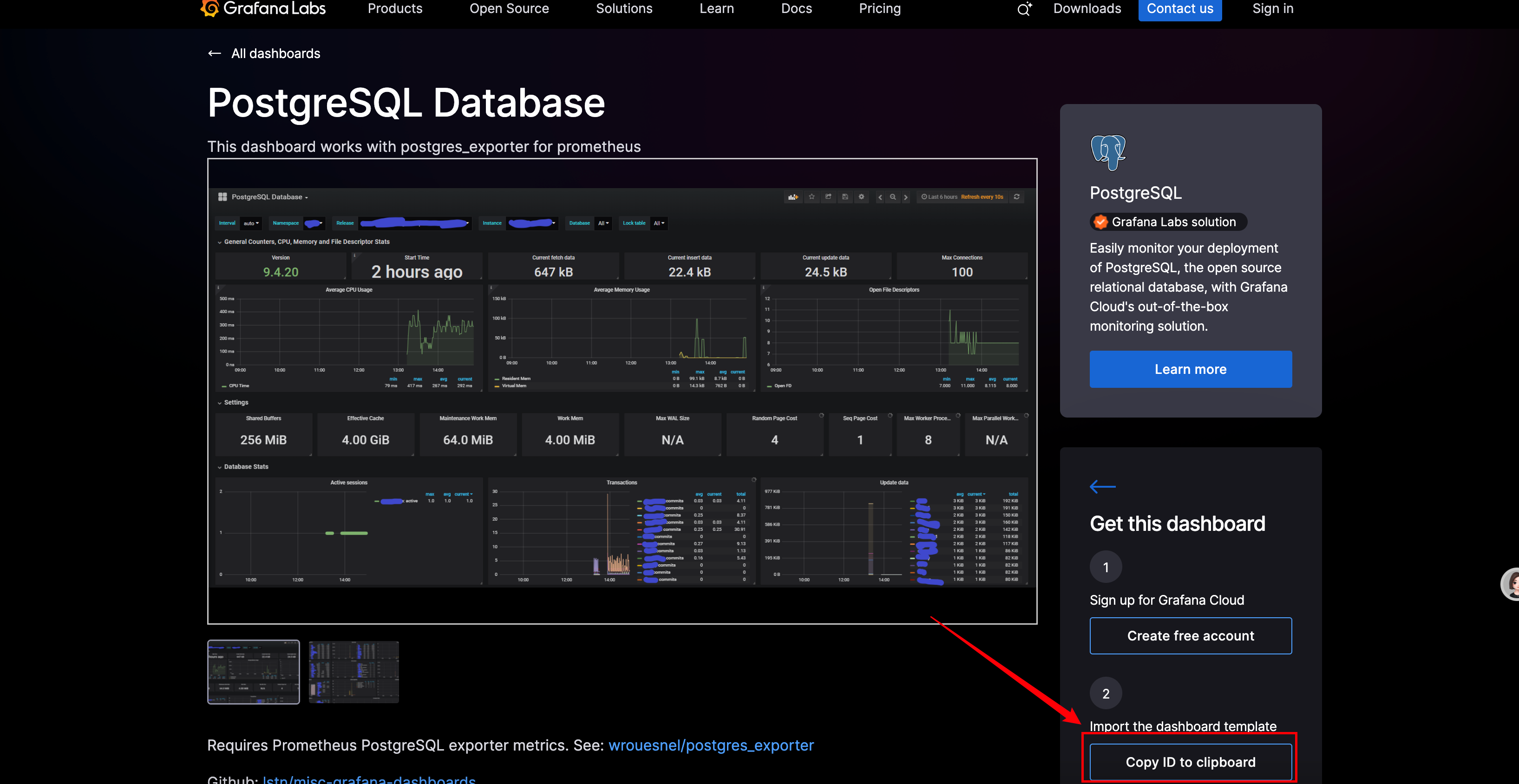This screenshot has height=784, width=1519.
Task: Open the PostgreSQL Database title dropdown in the preview
Action: 269,197
